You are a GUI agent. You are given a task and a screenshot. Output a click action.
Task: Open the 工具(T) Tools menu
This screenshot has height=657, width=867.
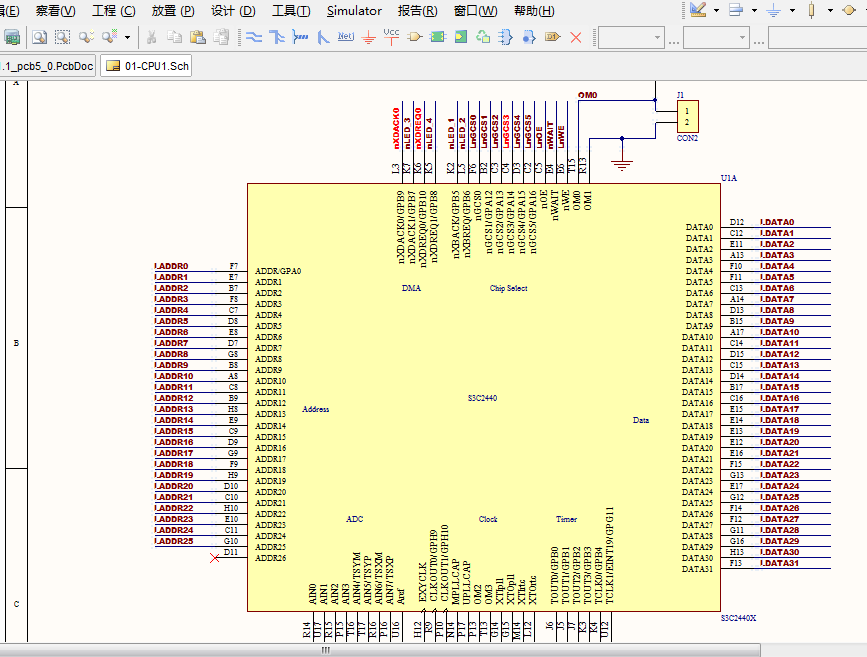[291, 11]
